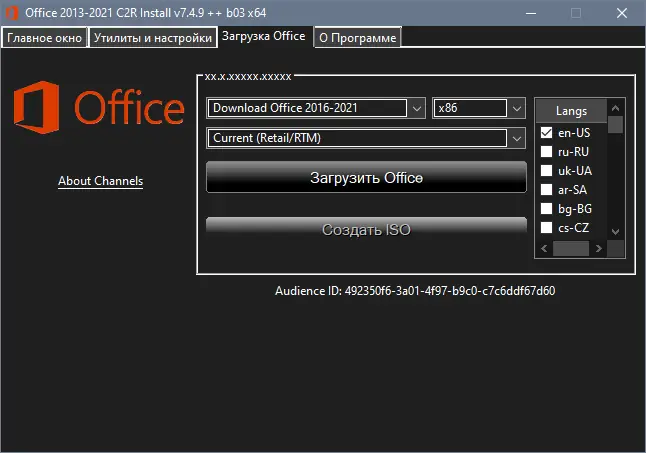Open the Download Office 2016-2021 dropdown
Image resolution: width=646 pixels, height=453 pixels.
pyautogui.click(x=316, y=108)
